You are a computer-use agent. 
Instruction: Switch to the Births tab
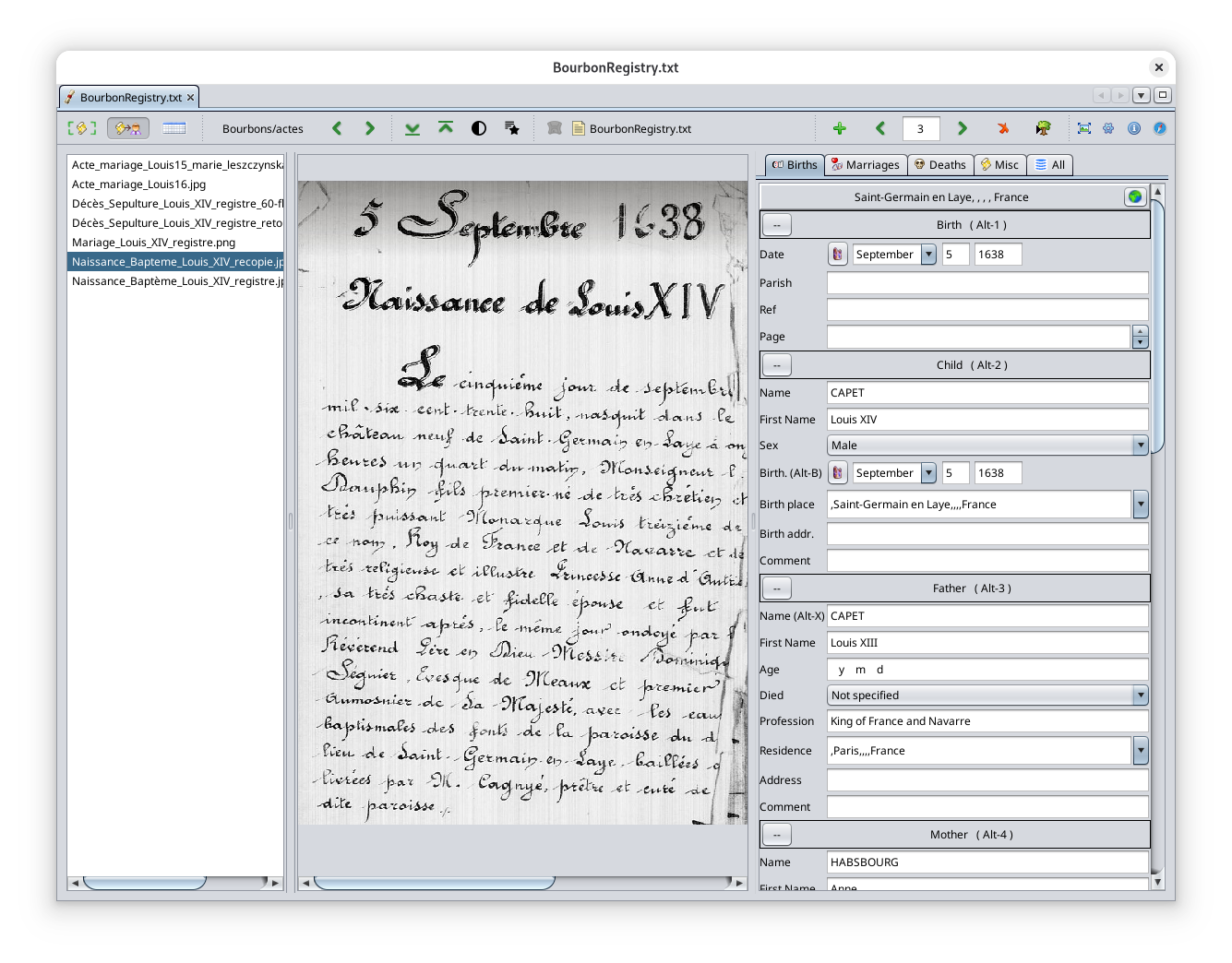click(795, 165)
